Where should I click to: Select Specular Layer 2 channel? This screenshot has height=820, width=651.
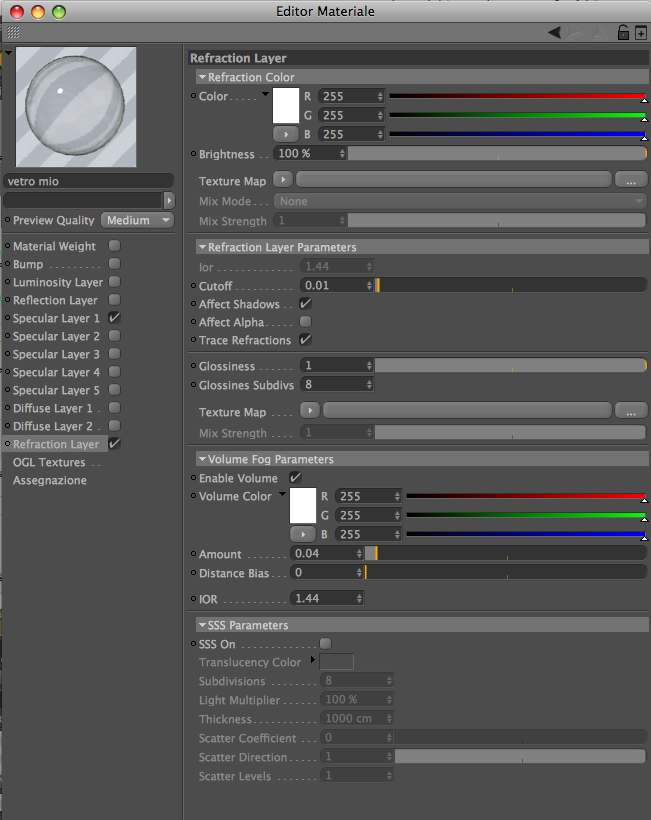point(56,336)
